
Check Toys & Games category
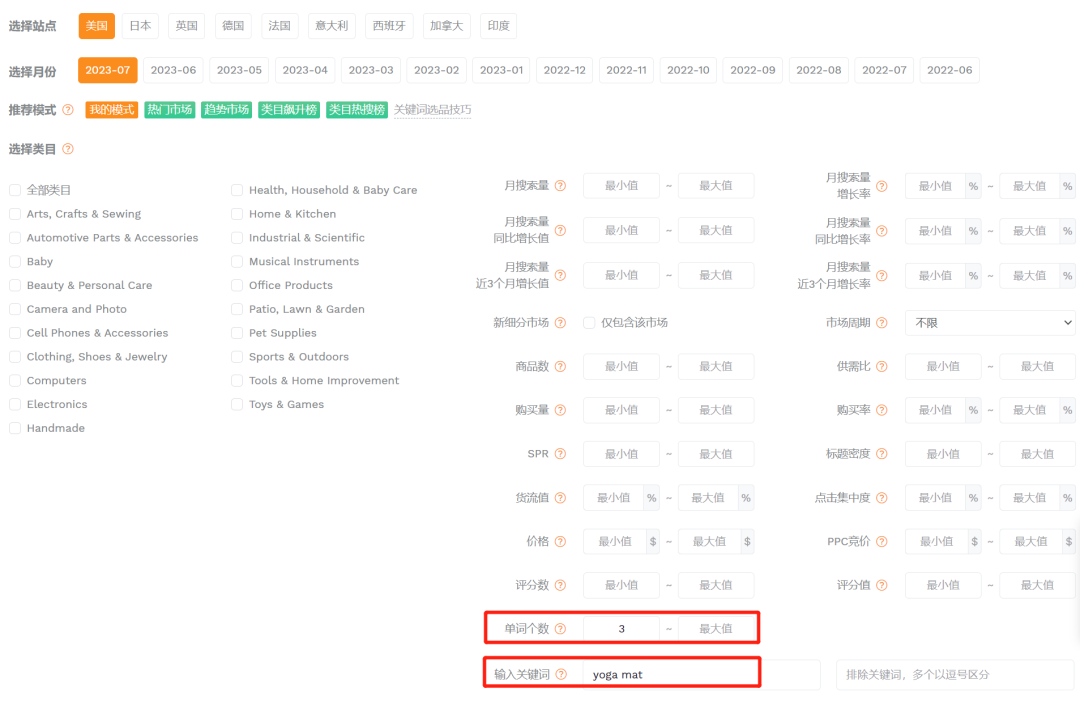tap(237, 404)
